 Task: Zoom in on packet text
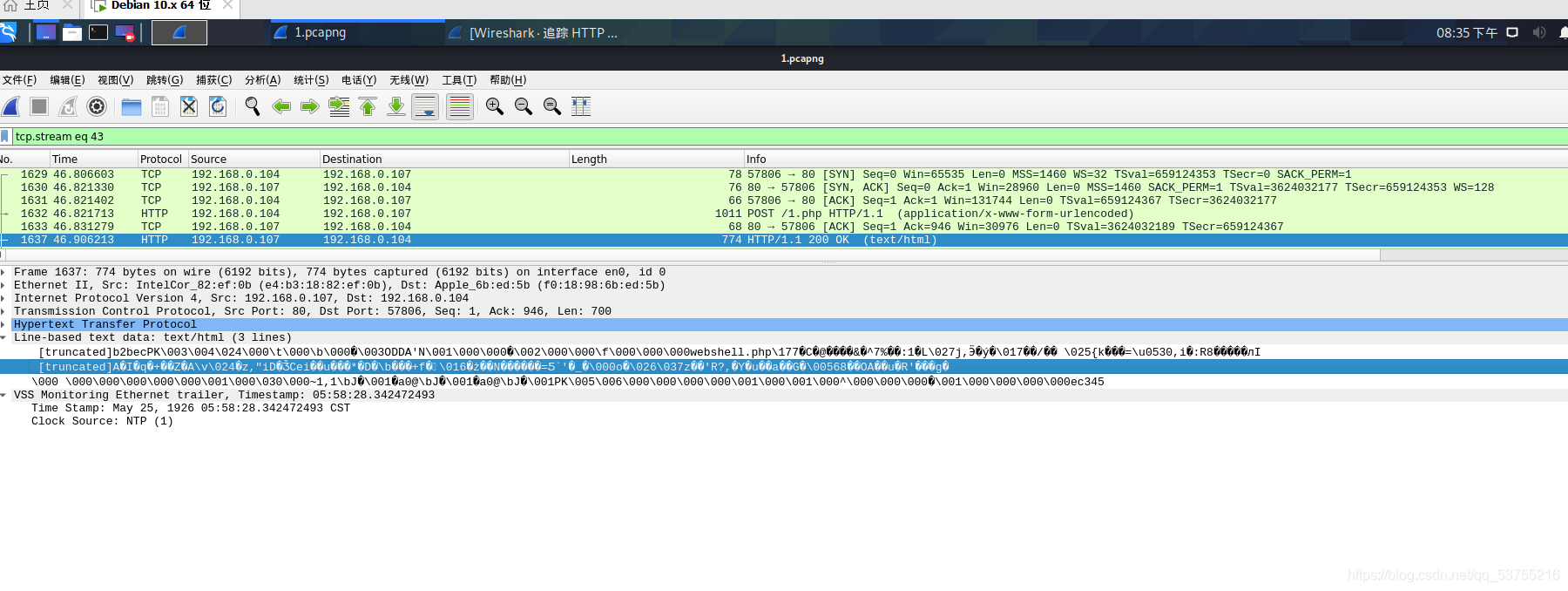(x=495, y=106)
